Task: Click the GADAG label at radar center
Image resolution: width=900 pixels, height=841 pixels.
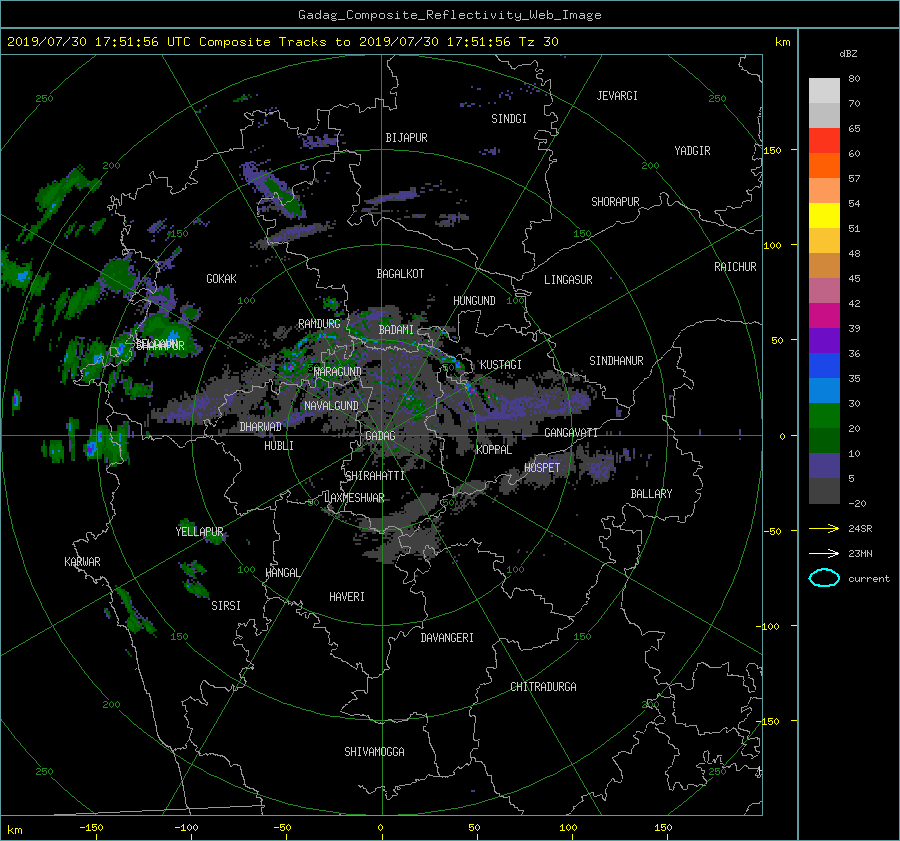Action: [380, 436]
